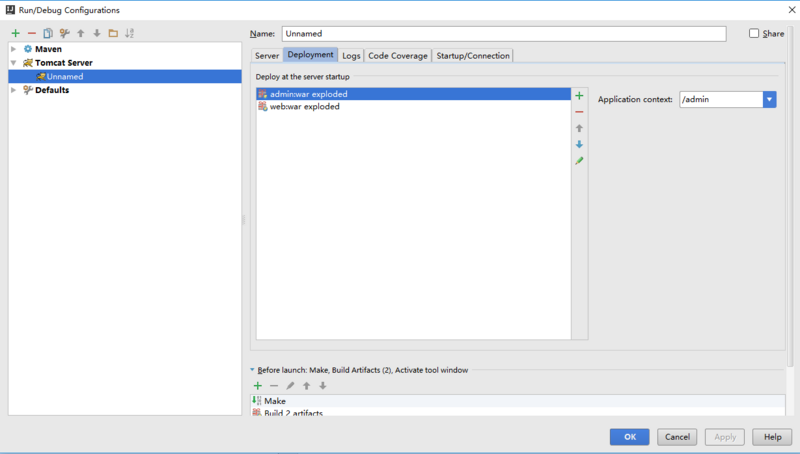The height and width of the screenshot is (454, 800).
Task: Select the Deployment tab
Action: (310, 55)
